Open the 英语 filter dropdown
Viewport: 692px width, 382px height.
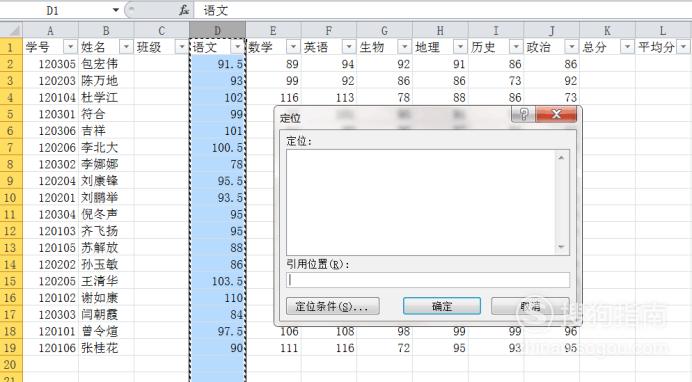[349, 47]
